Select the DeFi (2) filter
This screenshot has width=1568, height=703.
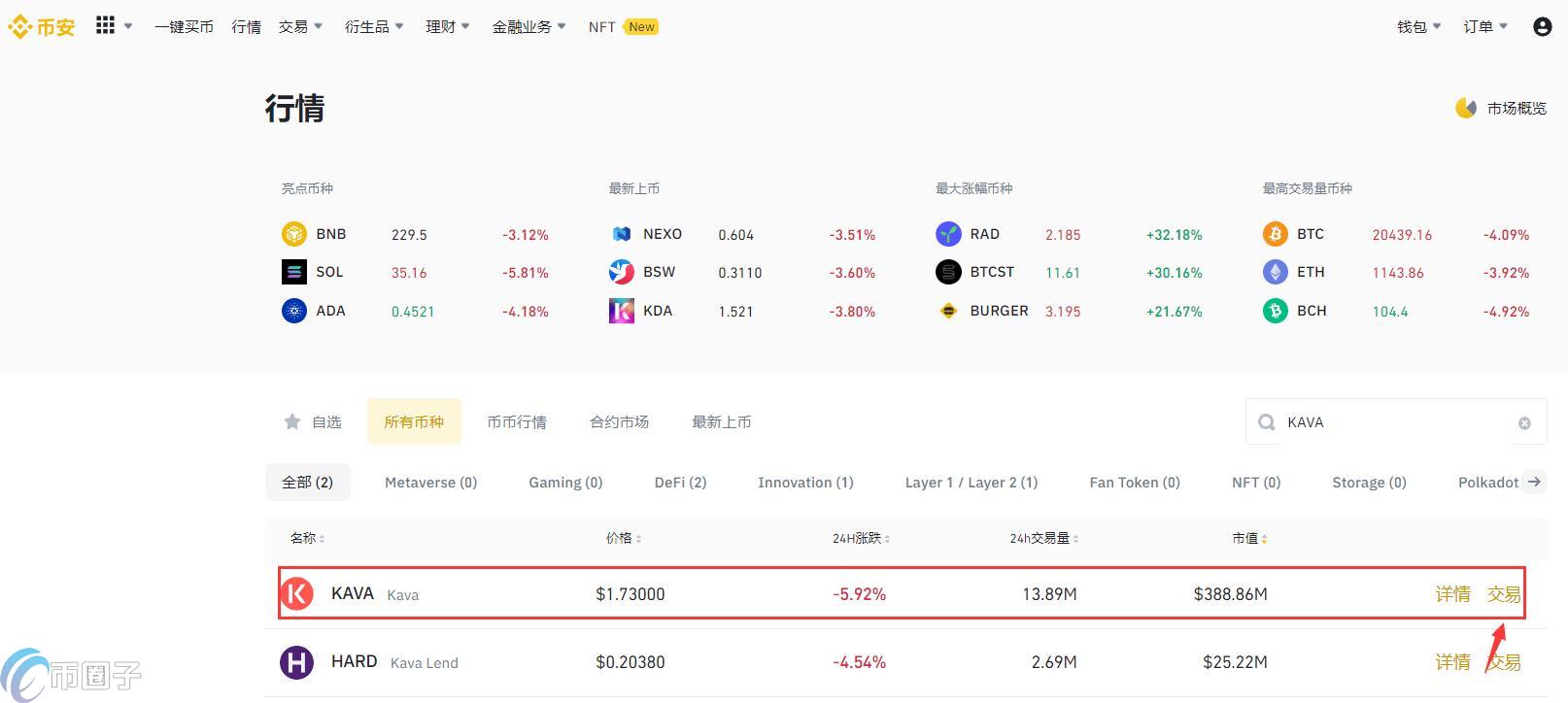click(x=680, y=482)
